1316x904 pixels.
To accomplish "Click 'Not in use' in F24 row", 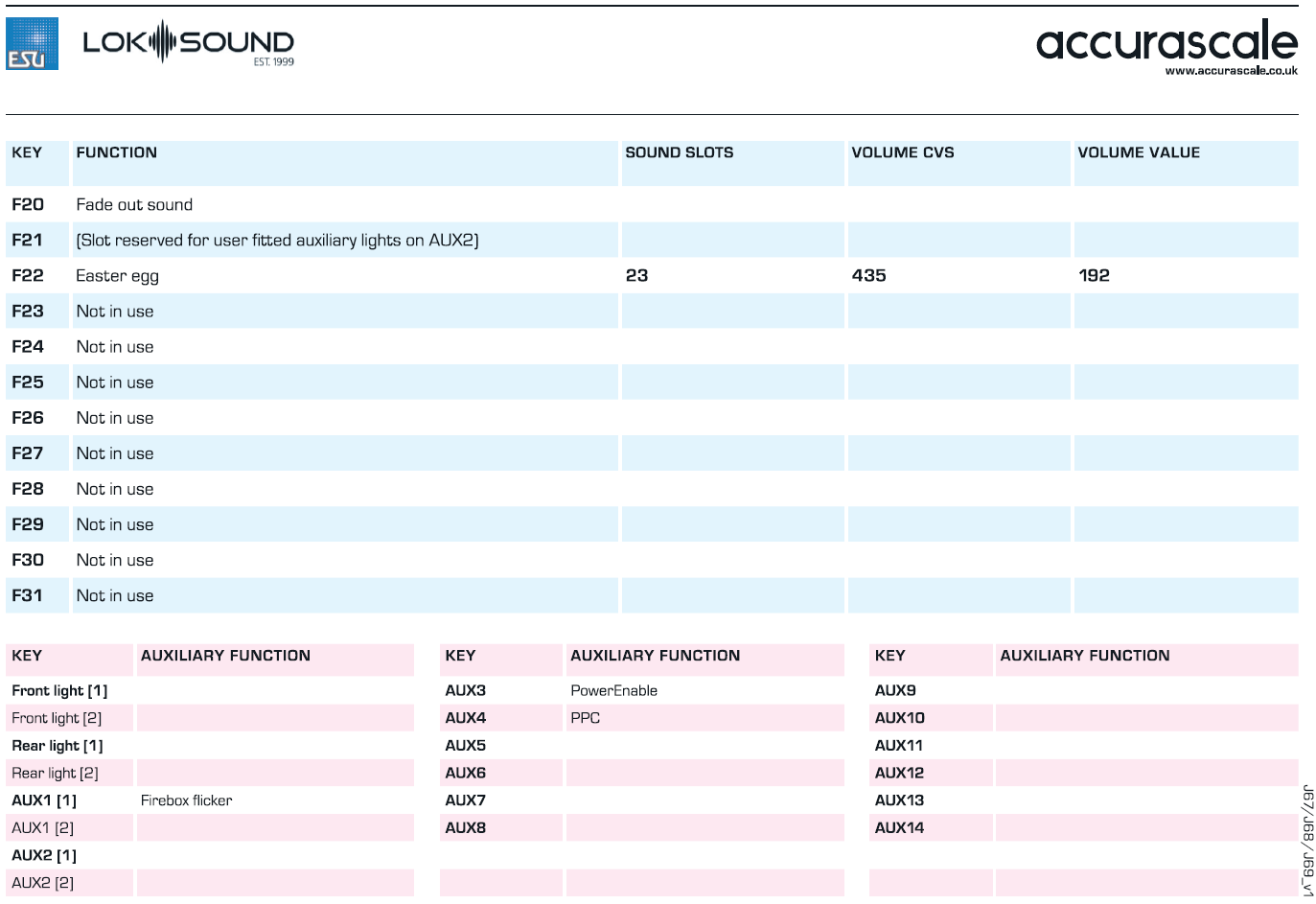I will point(115,346).
